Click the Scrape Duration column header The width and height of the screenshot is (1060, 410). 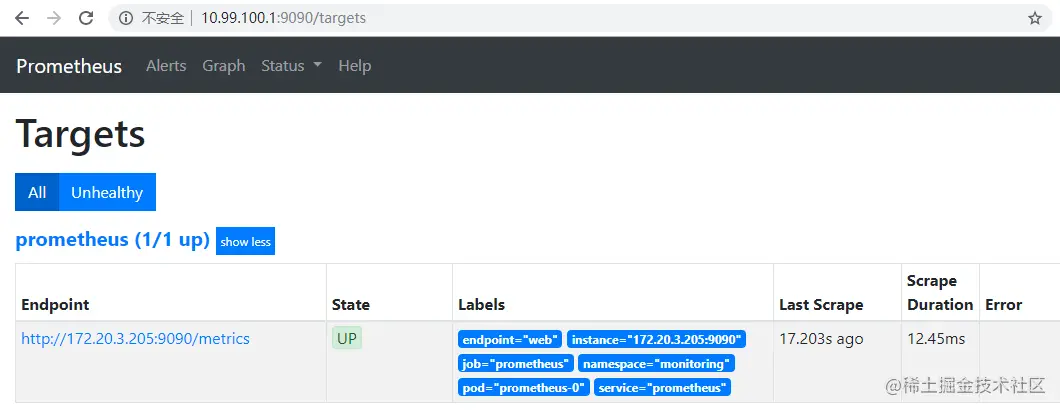pos(940,292)
